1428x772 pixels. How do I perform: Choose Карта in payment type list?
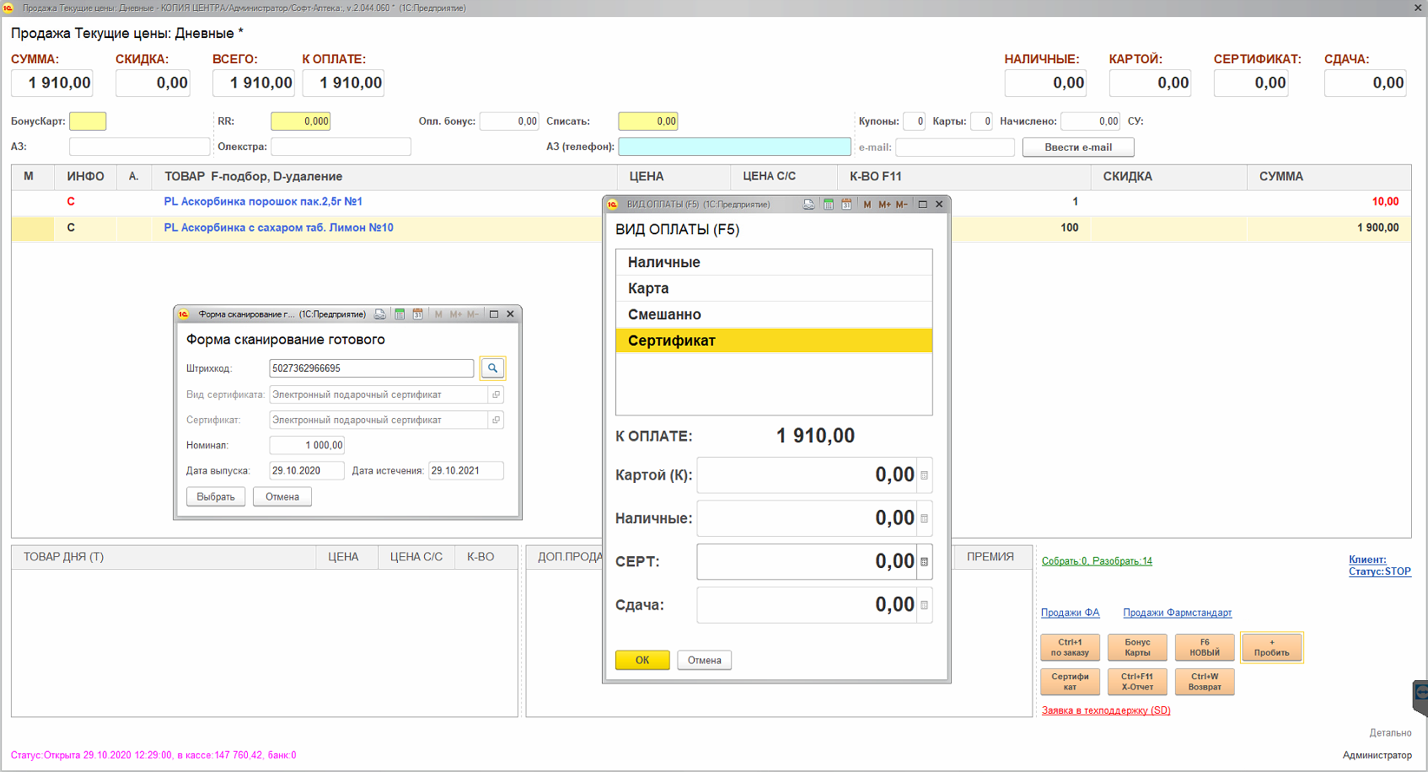click(773, 288)
